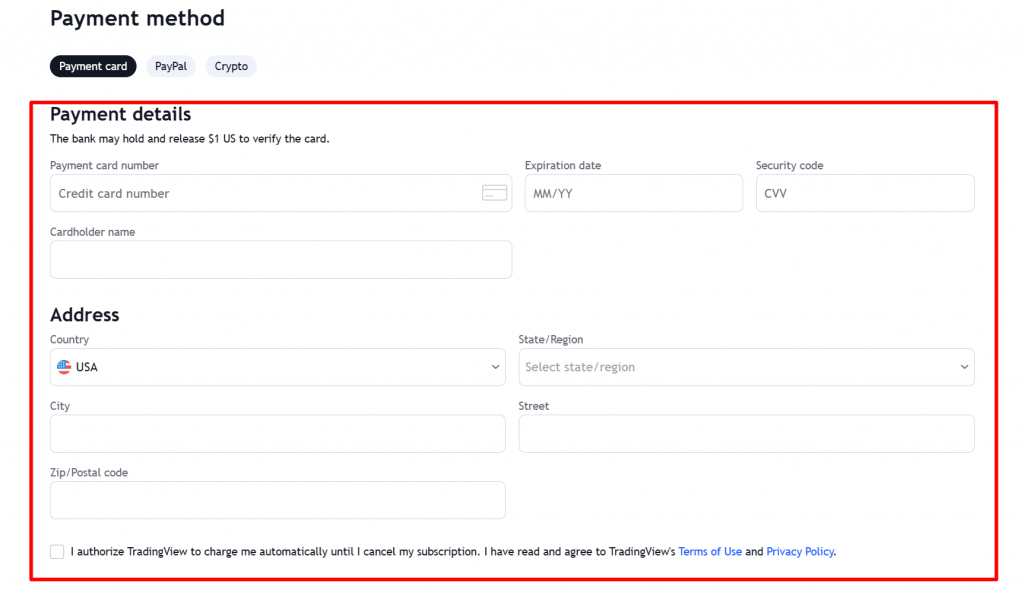Viewport: 1024px width, 597px height.
Task: Expand the Select state/region dropdown
Action: point(746,367)
